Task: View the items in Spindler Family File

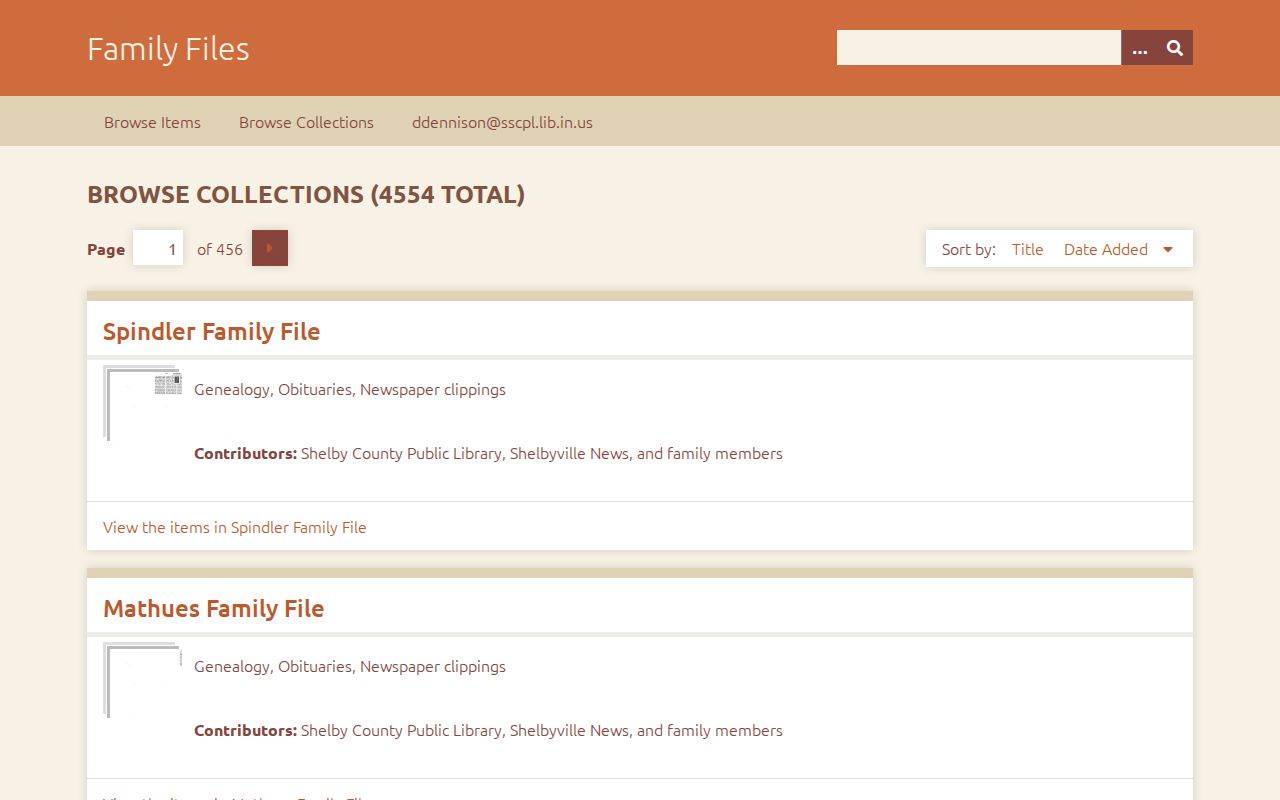Action: pos(235,527)
